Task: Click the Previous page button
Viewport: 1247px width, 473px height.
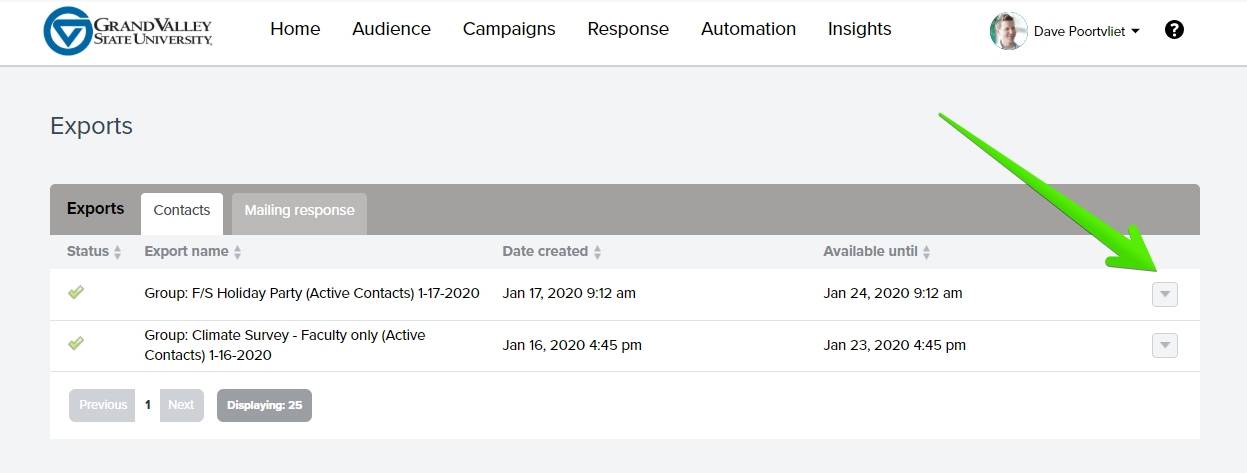Action: pyautogui.click(x=103, y=405)
